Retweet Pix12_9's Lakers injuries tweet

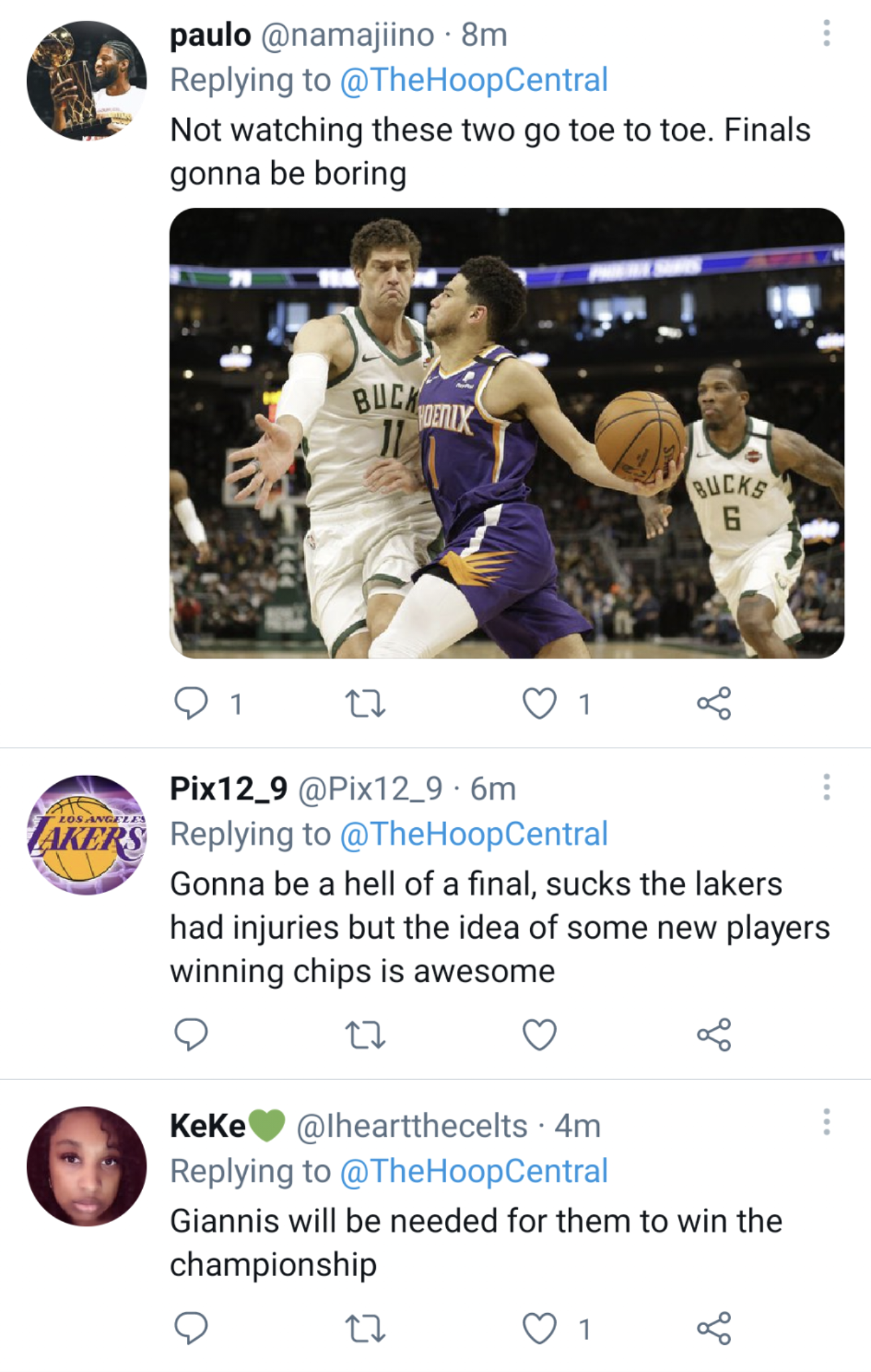tap(364, 1034)
